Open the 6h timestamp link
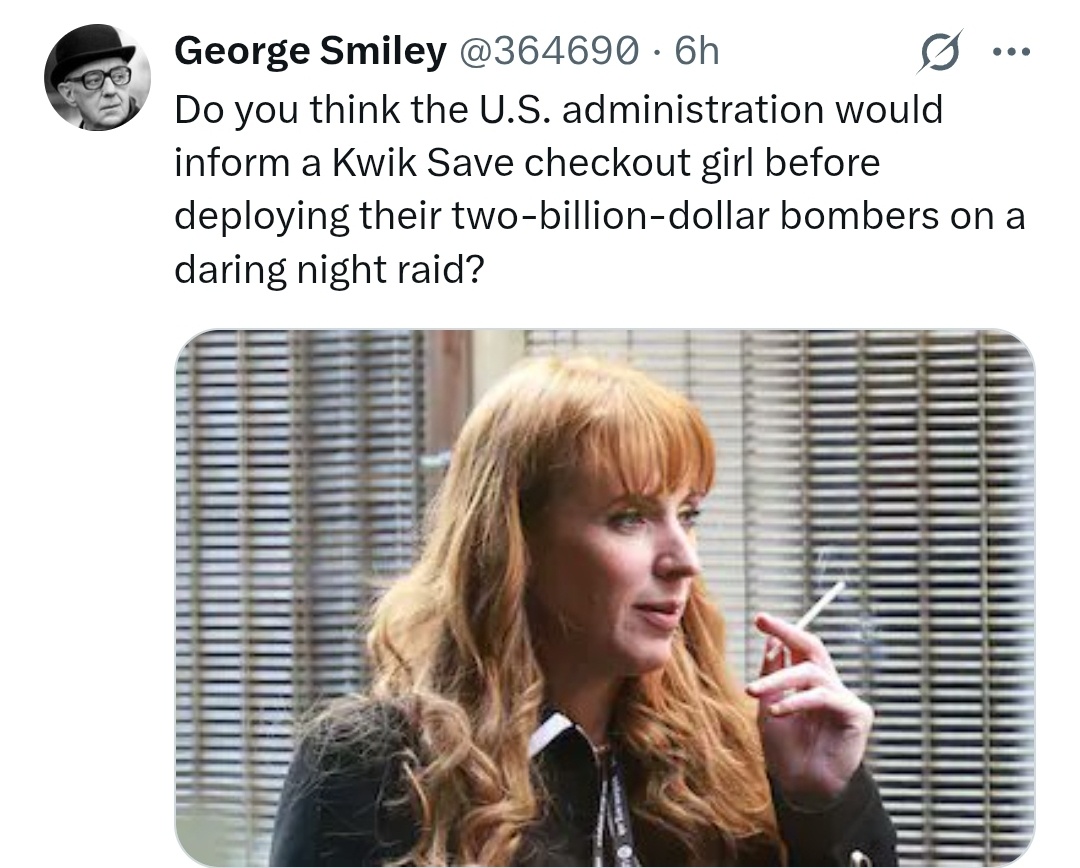This screenshot has height=868, width=1080. (x=696, y=51)
